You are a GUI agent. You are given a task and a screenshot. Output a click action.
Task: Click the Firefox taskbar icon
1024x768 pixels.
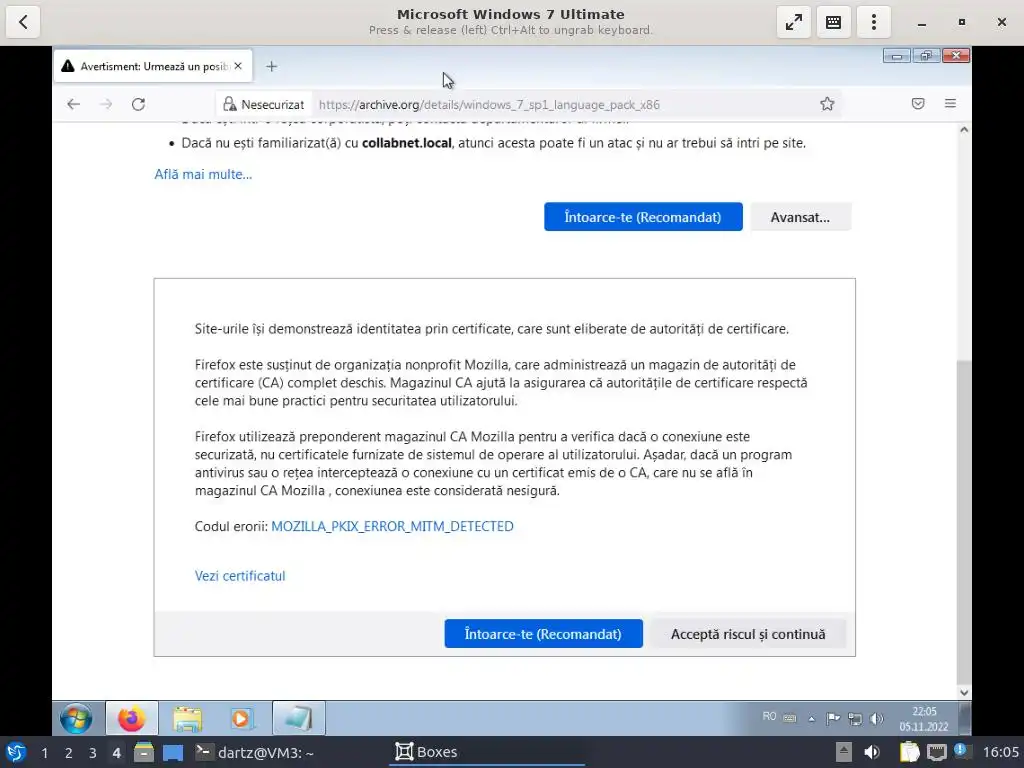131,718
